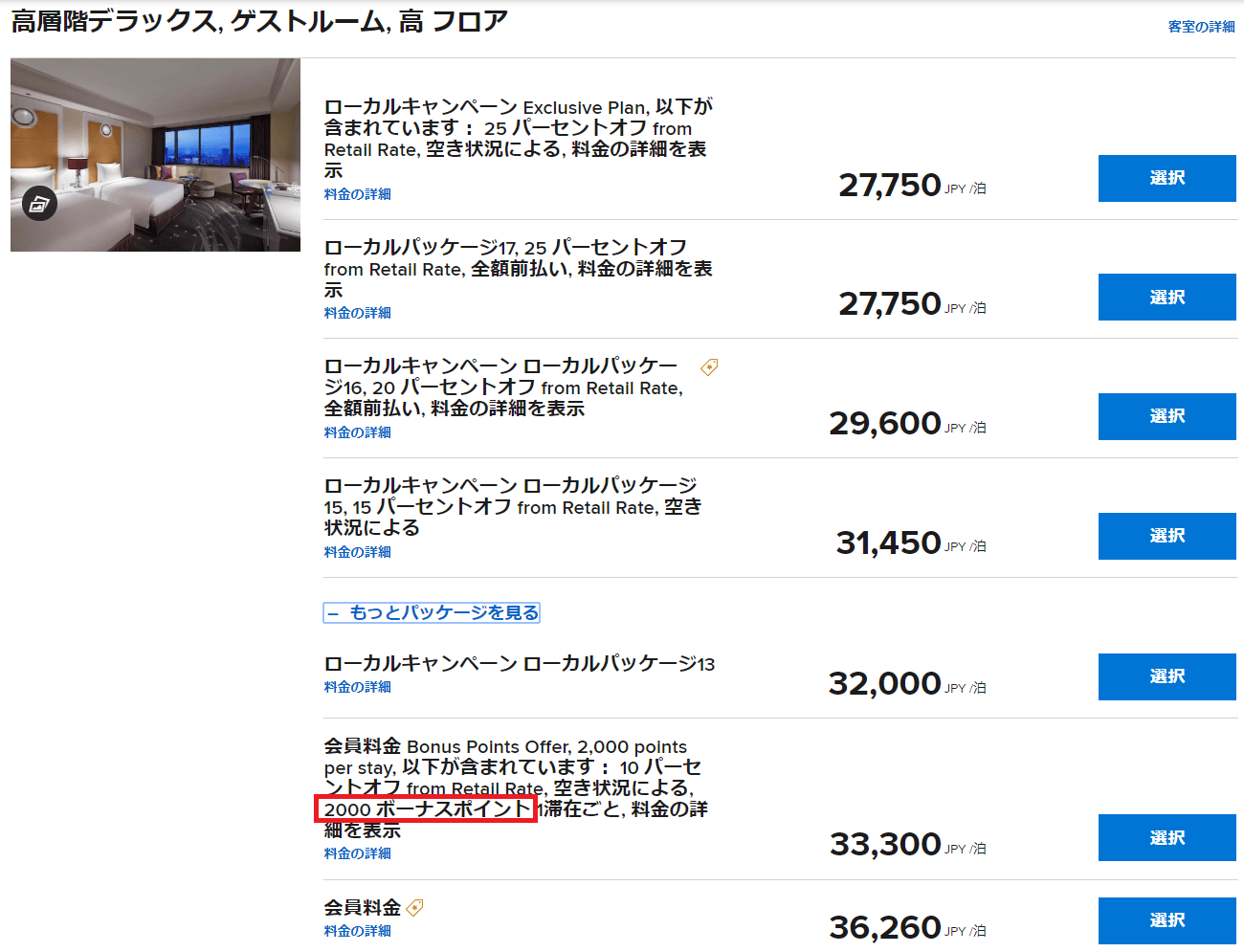View 料金の詳細 for the Bonus Points Offer

click(x=357, y=853)
